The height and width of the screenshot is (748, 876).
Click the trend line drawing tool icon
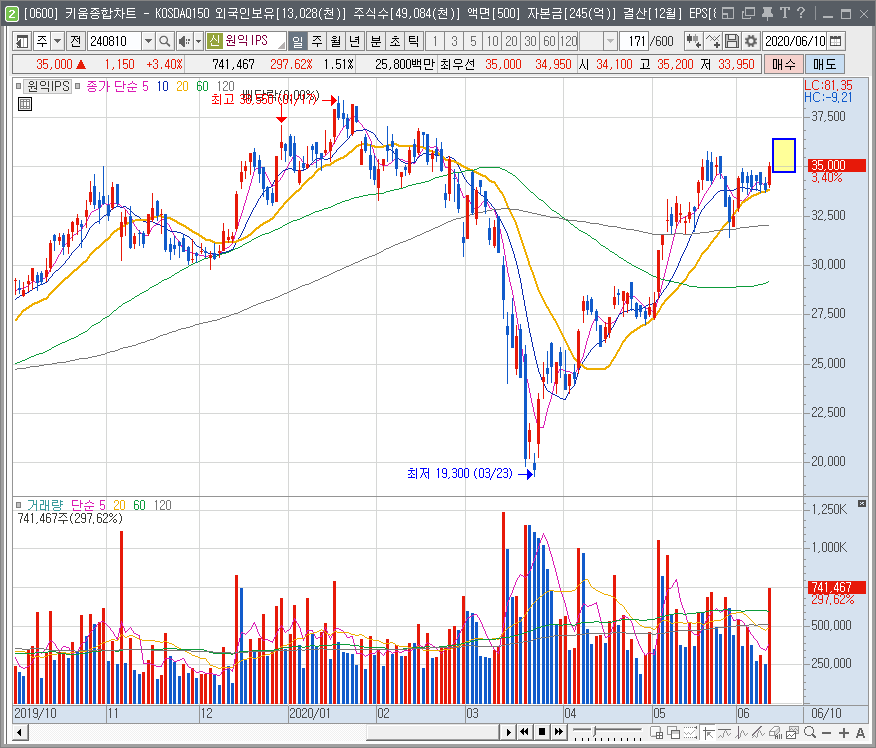(758, 732)
